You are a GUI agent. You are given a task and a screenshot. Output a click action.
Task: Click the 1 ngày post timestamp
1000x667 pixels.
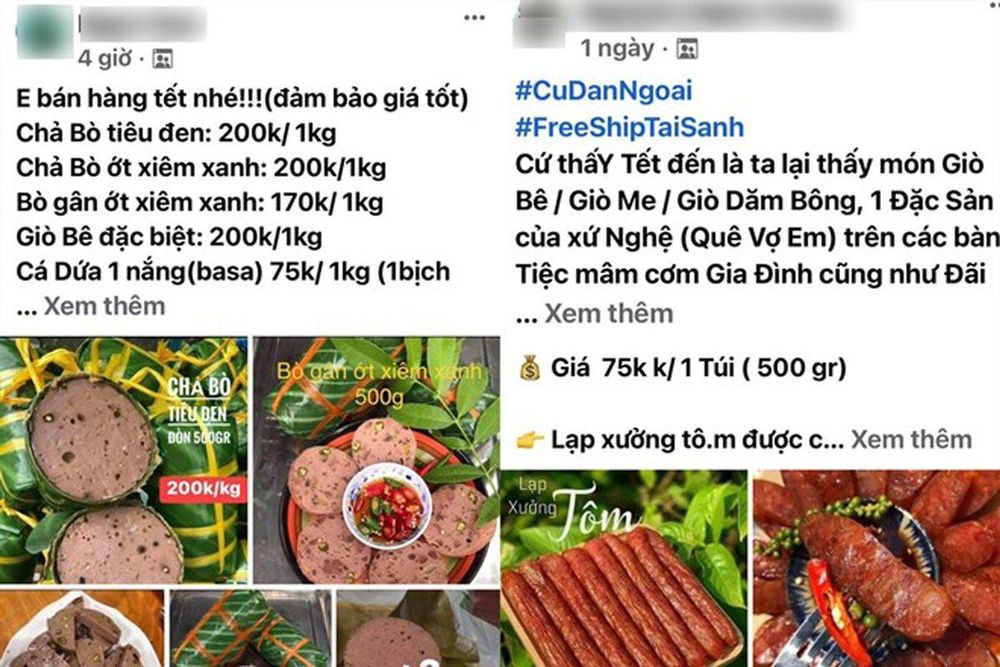pos(617,48)
